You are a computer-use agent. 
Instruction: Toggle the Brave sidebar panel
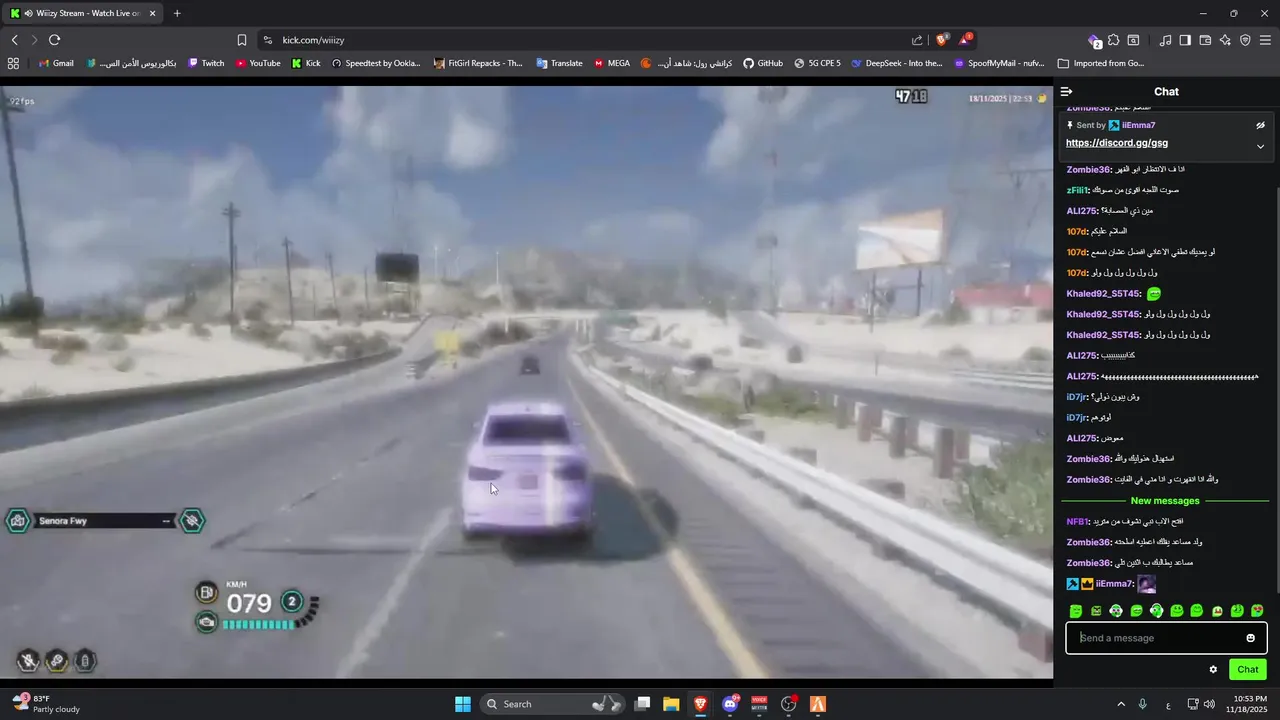point(1185,40)
